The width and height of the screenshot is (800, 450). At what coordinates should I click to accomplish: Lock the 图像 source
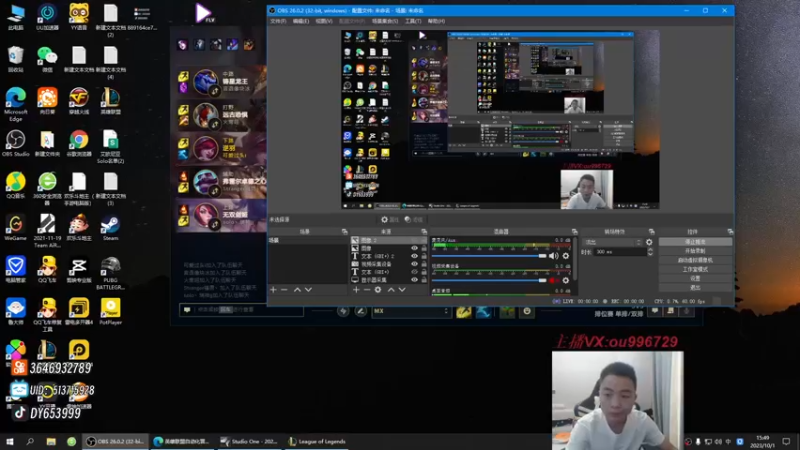(x=424, y=248)
